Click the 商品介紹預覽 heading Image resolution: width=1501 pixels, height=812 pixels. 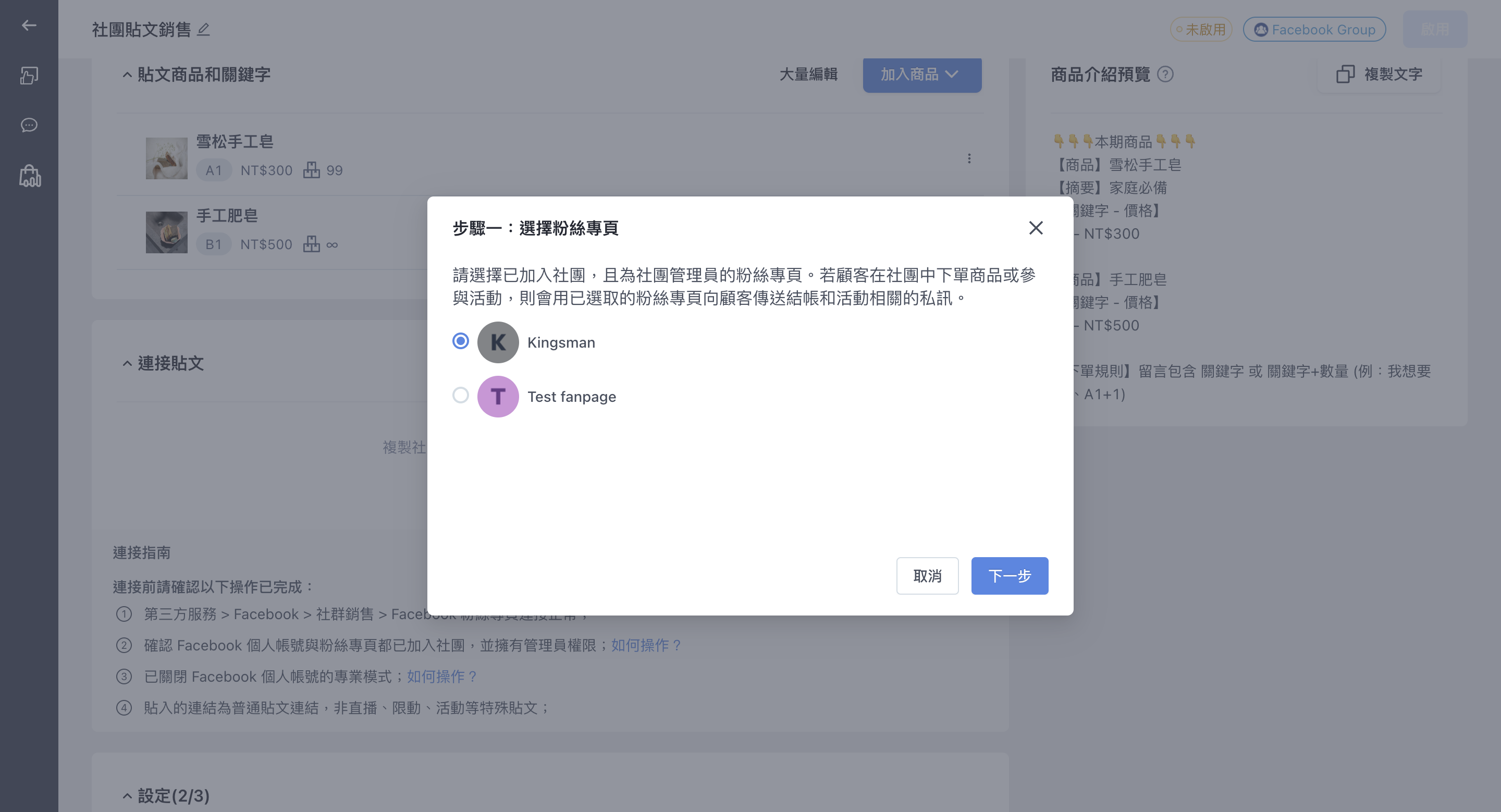1100,75
